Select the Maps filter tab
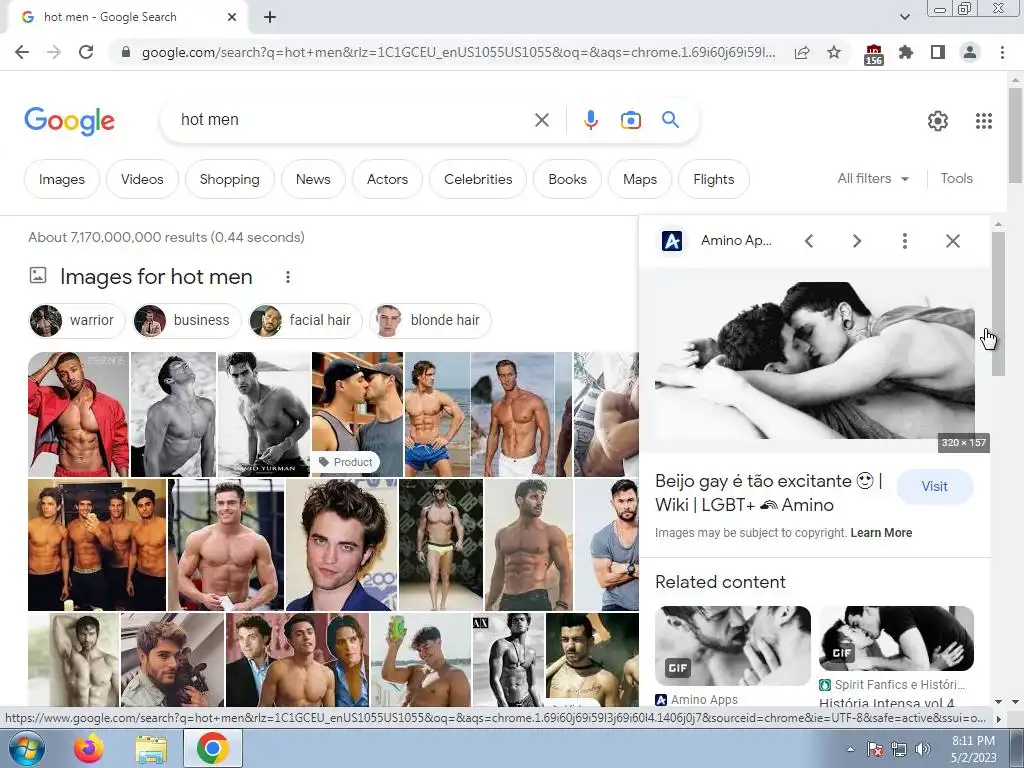Viewport: 1024px width, 768px height. (640, 179)
